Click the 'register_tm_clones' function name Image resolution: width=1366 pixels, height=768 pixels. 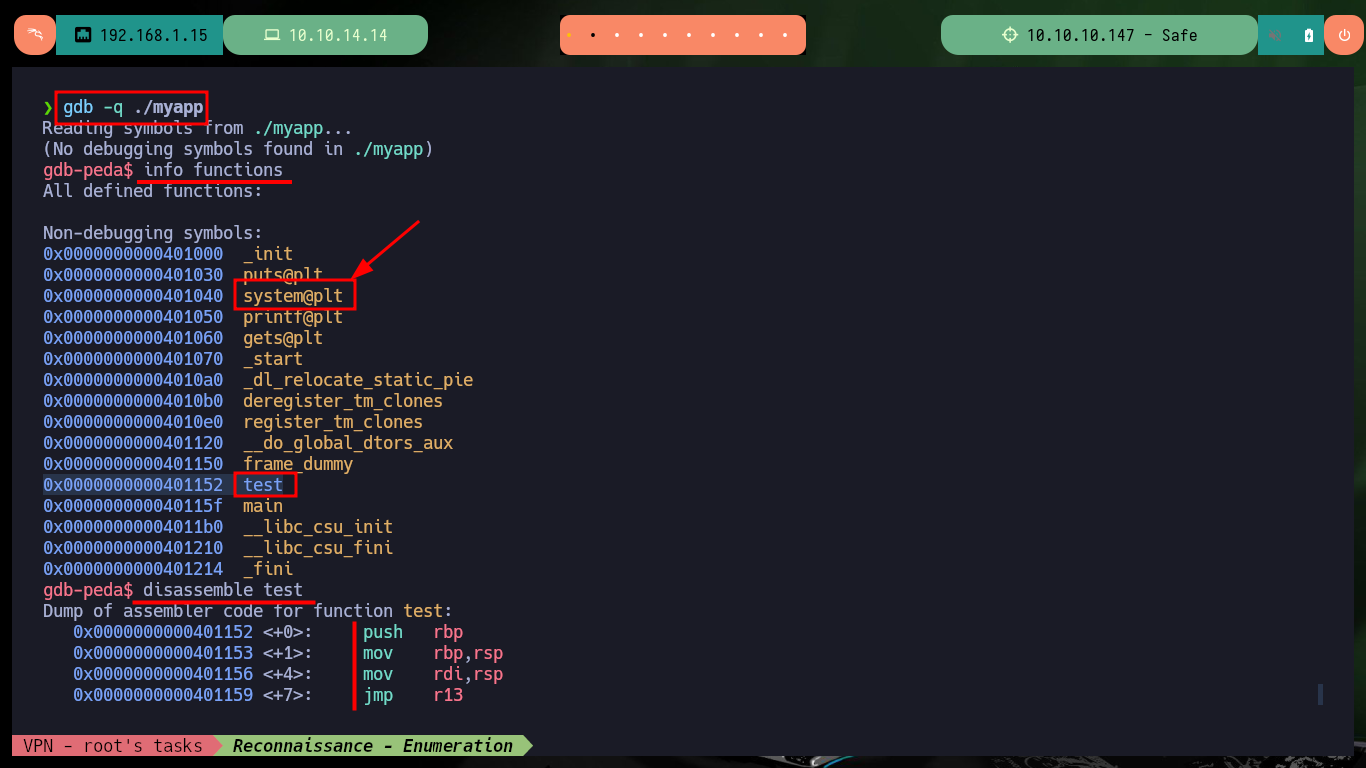click(x=333, y=422)
